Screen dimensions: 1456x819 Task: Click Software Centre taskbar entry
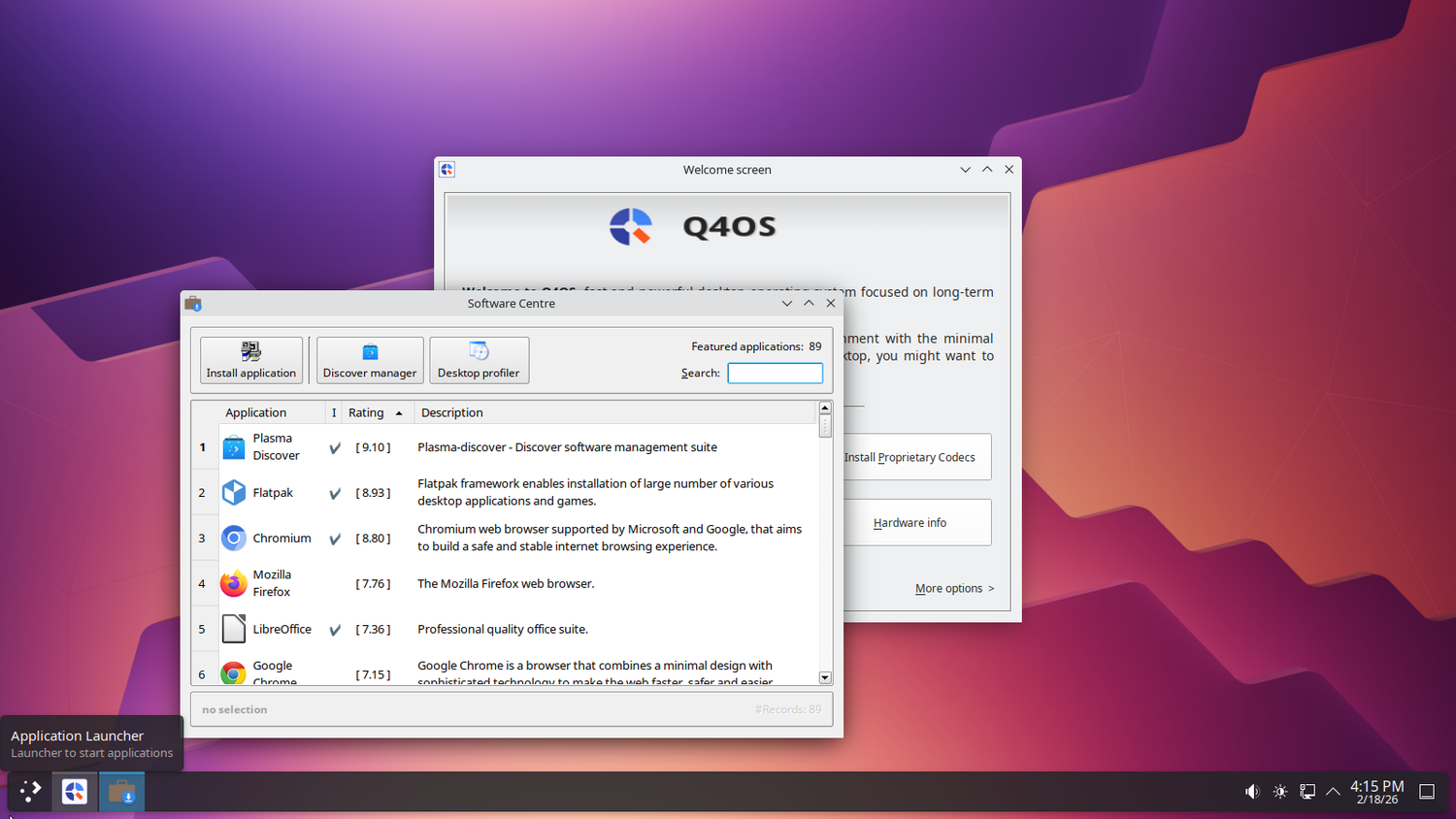click(x=121, y=792)
